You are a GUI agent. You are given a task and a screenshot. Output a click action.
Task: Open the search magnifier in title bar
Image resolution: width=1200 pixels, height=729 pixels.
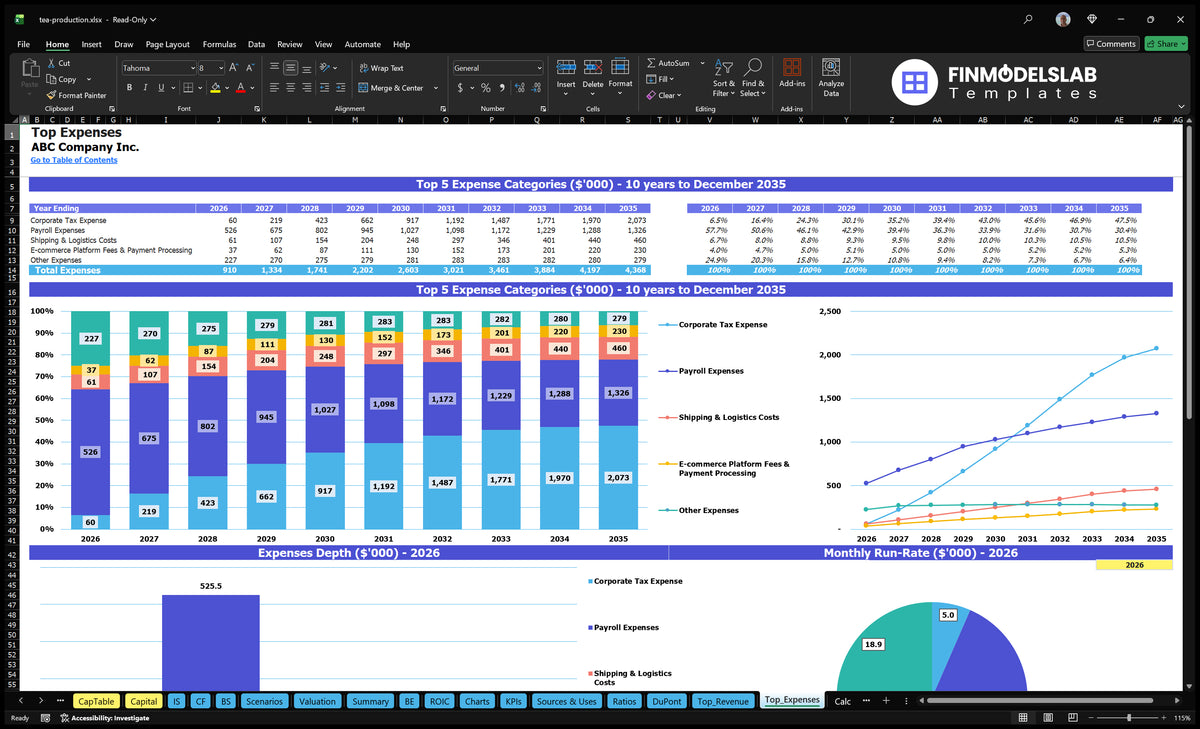(x=1029, y=19)
